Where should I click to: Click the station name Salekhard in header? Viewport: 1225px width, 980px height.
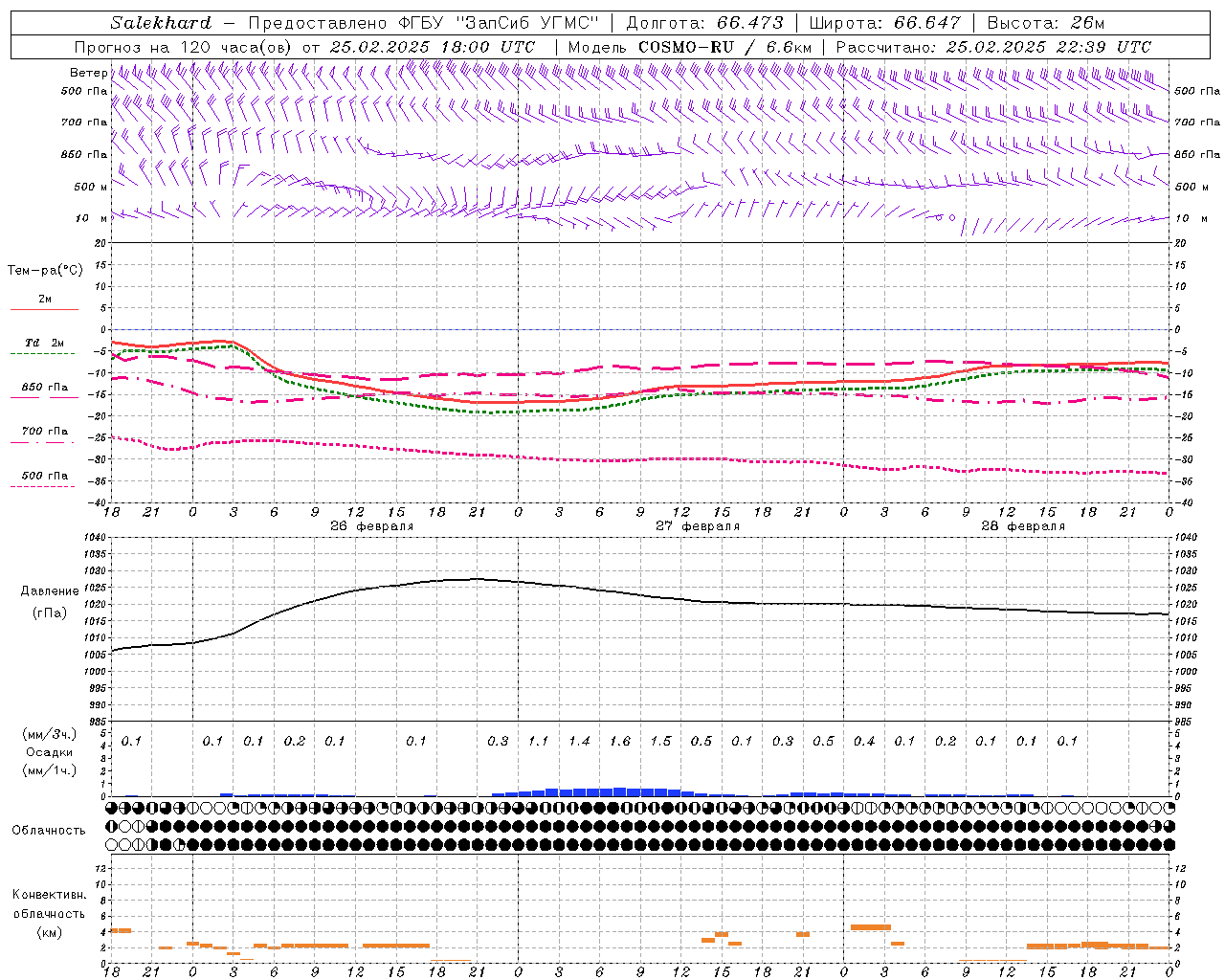(160, 23)
